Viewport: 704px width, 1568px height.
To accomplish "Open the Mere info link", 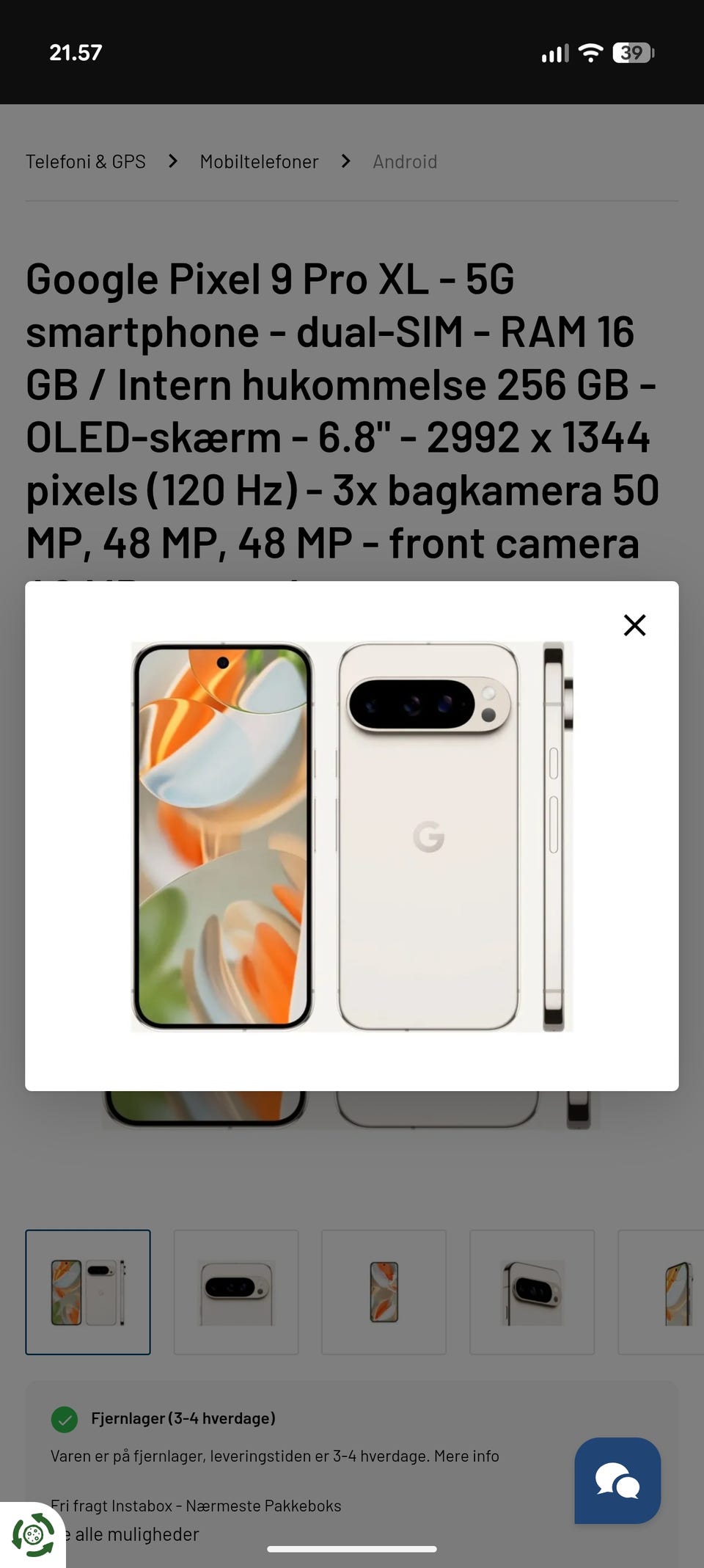I will 466,1456.
